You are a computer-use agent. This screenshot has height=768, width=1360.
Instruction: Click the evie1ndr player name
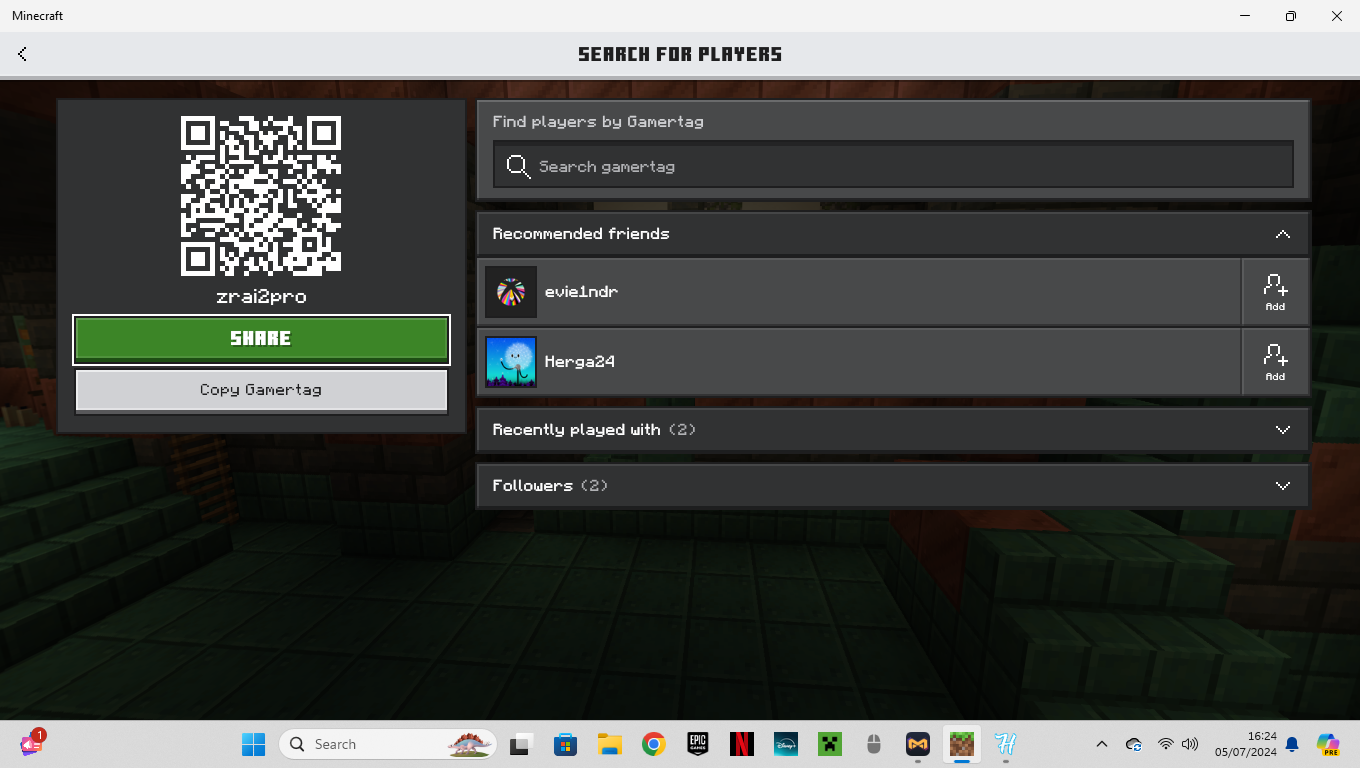pos(581,292)
